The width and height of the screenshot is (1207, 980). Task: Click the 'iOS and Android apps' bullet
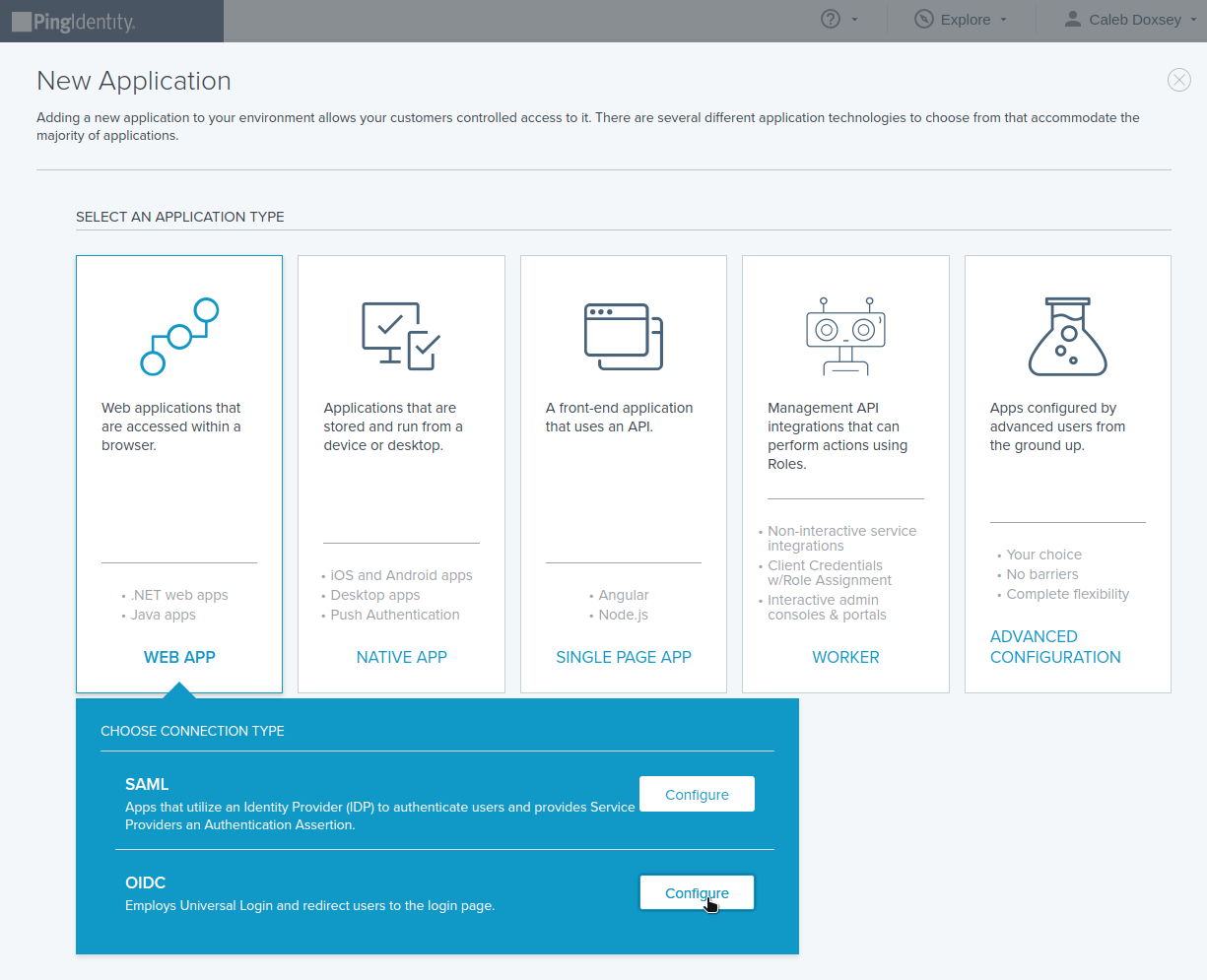(401, 575)
